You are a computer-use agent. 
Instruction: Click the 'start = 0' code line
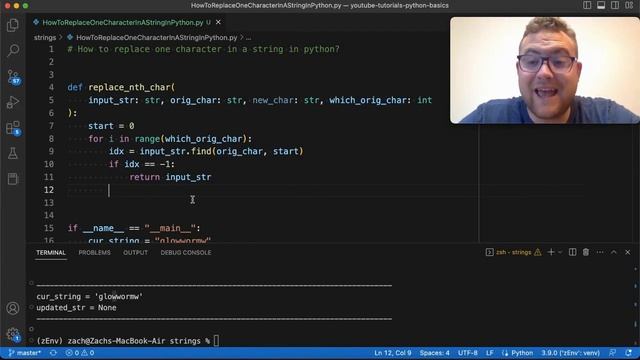pos(111,126)
